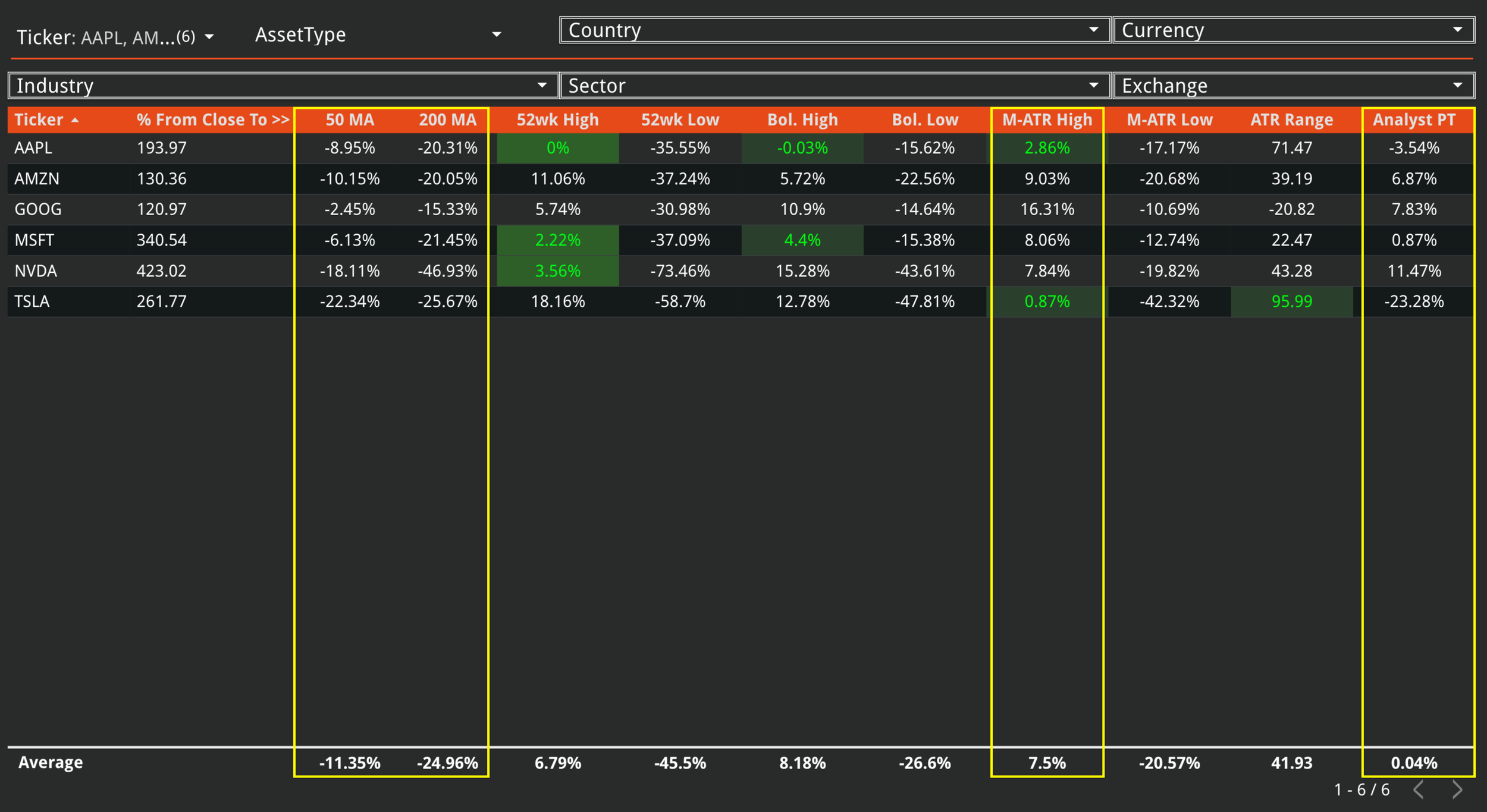Click the Ticker sort ascending arrow
1487x812 pixels.
point(75,120)
